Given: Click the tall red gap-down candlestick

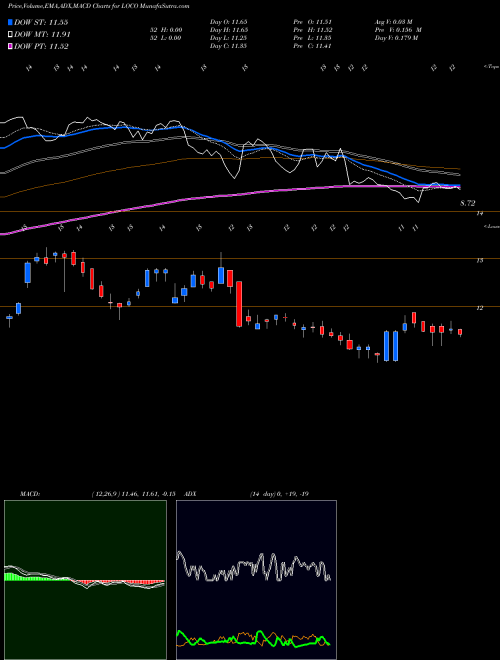Looking at the screenshot, I should pos(239,304).
